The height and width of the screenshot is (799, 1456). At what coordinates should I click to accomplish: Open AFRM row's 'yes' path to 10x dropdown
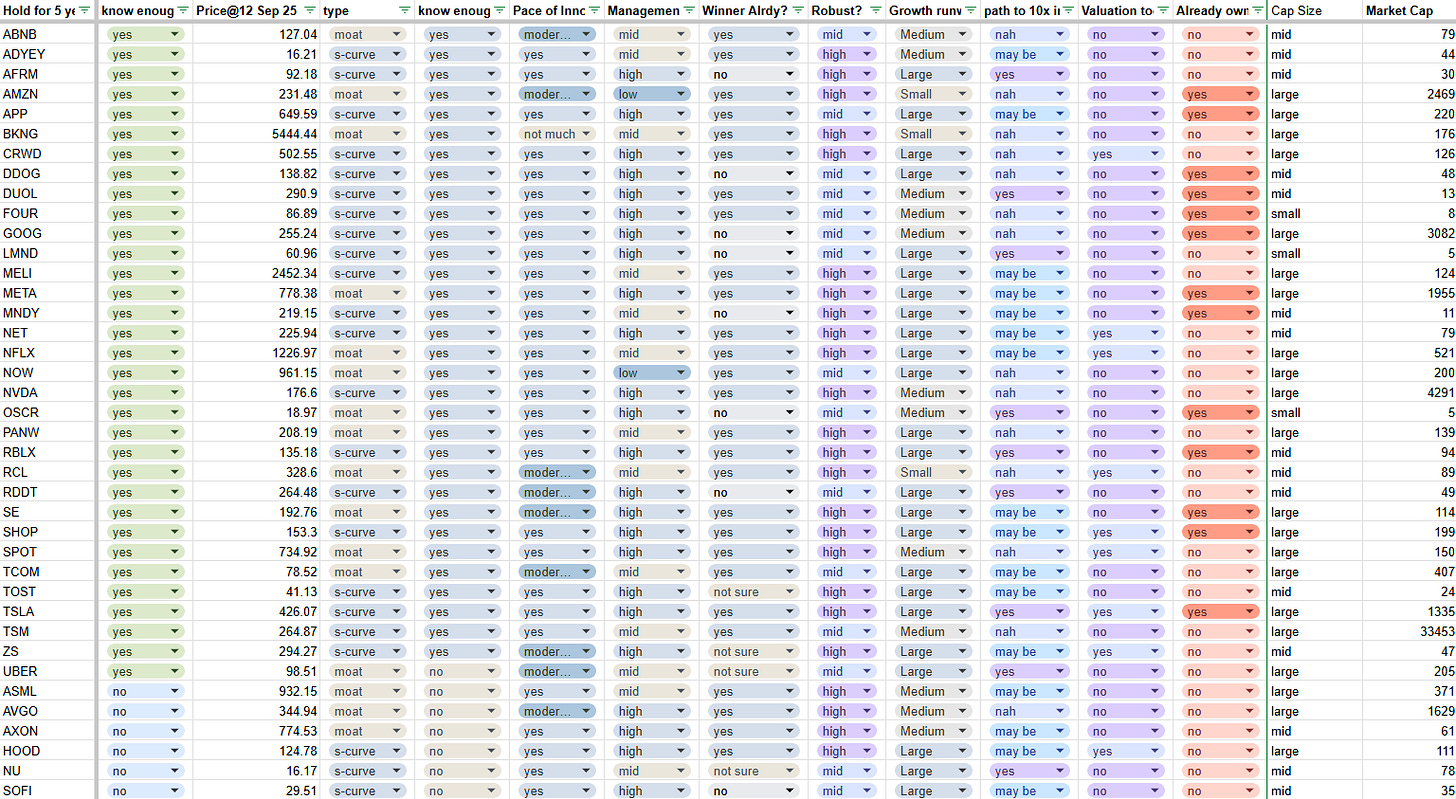1030,74
